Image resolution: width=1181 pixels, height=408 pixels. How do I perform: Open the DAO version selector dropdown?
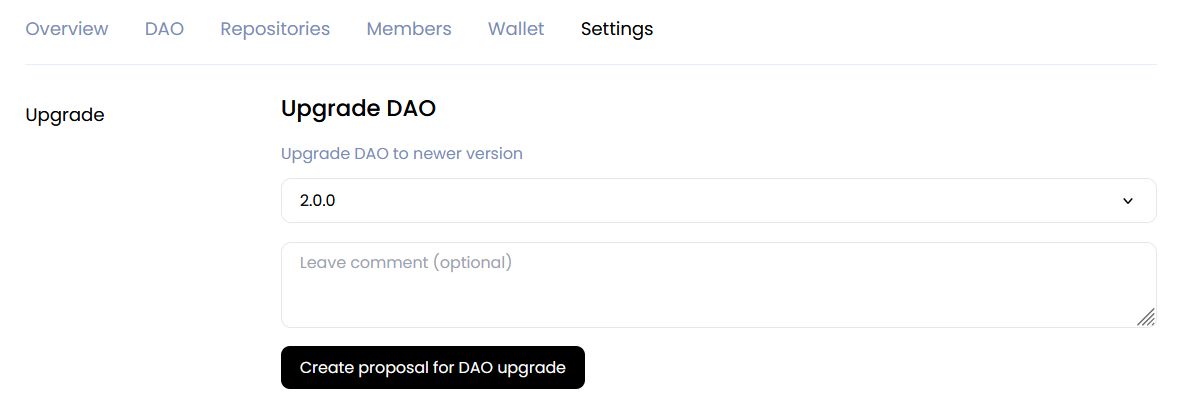tap(718, 201)
